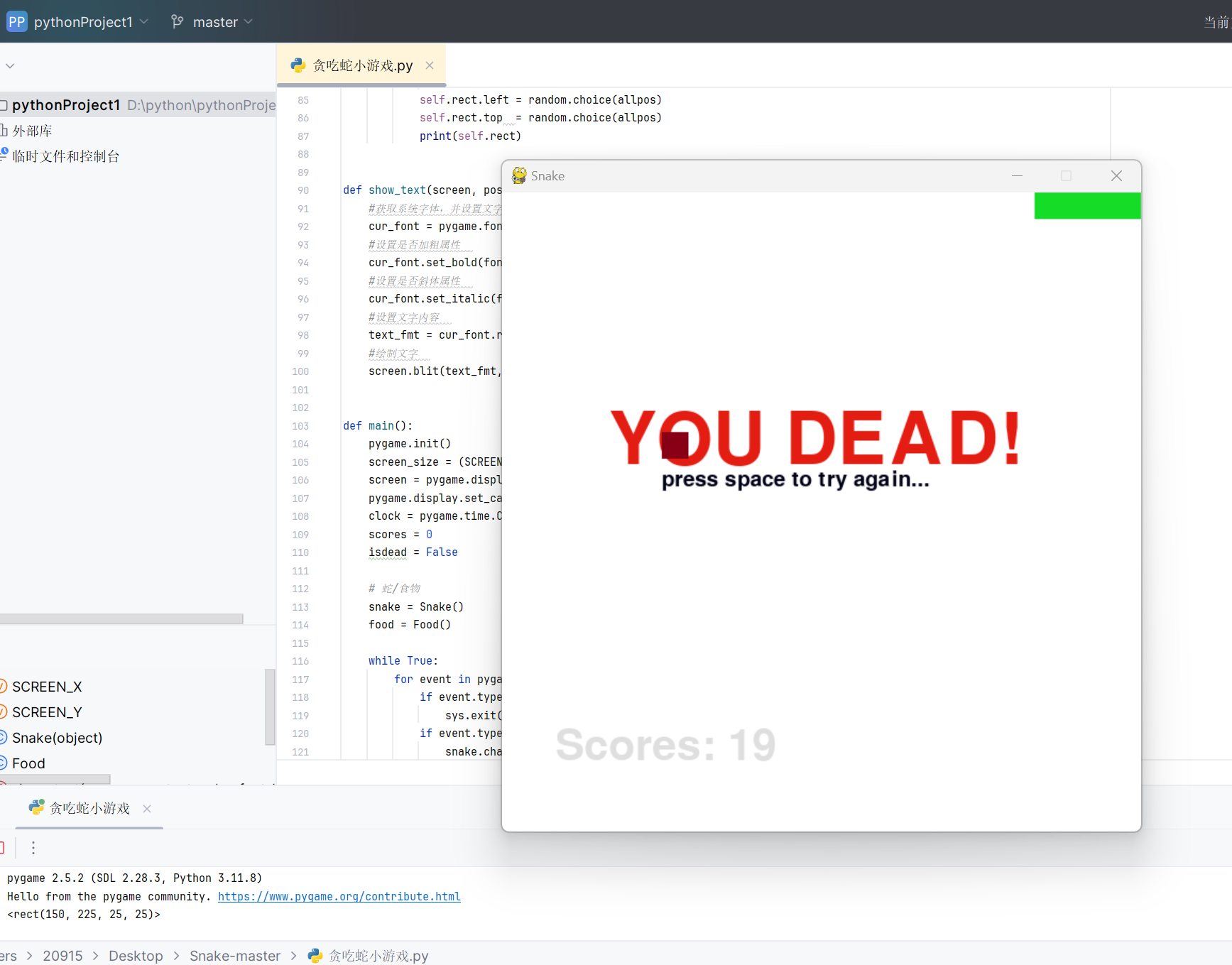The width and height of the screenshot is (1232, 965).
Task: Click the Desktop breadcrumb
Action: click(x=136, y=956)
